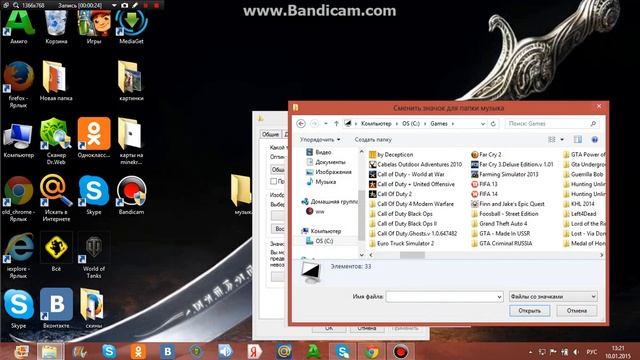Open the Chrome taskbar icon

[x=371, y=351]
